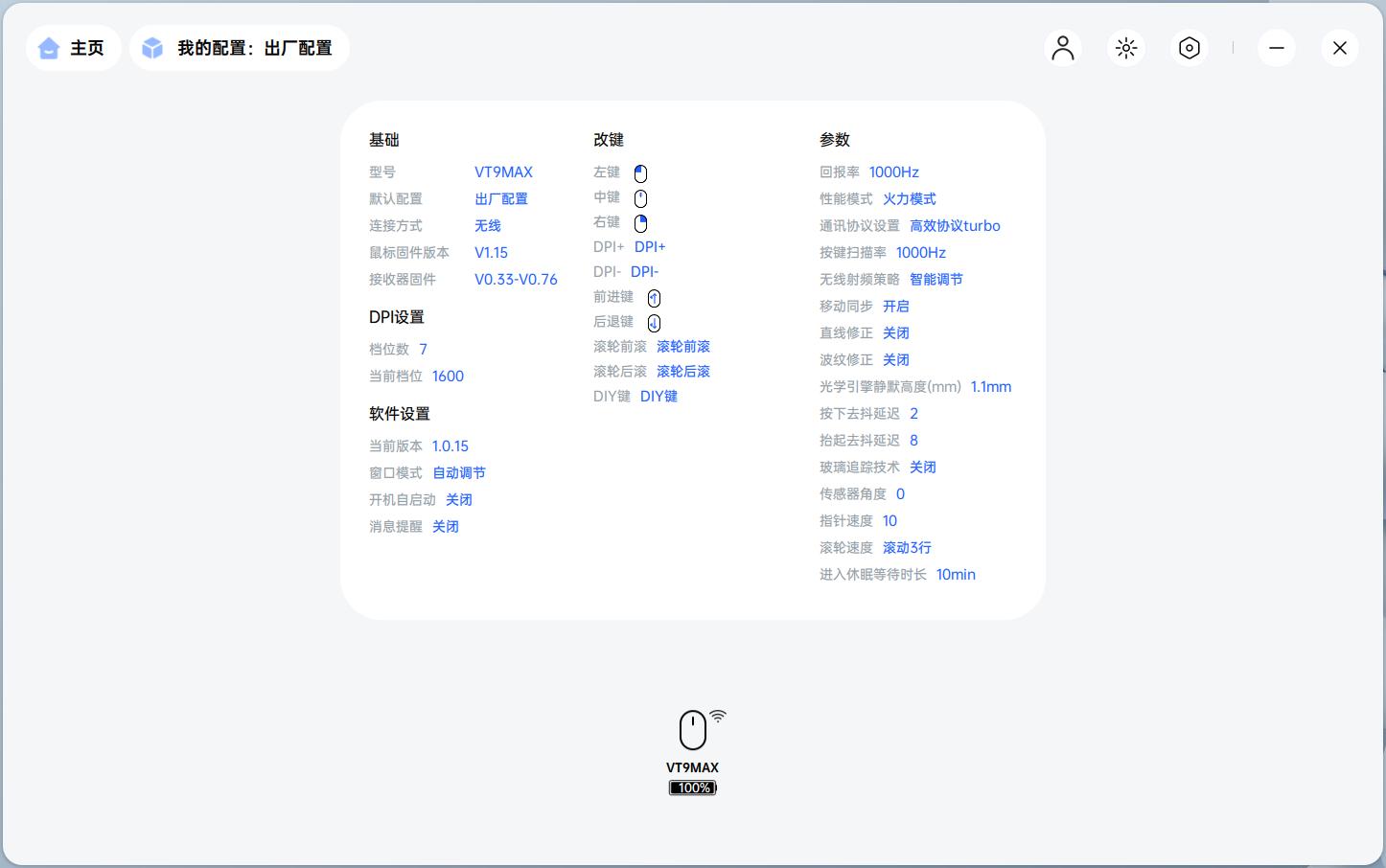Click the 传感器角度 value 0

click(900, 494)
